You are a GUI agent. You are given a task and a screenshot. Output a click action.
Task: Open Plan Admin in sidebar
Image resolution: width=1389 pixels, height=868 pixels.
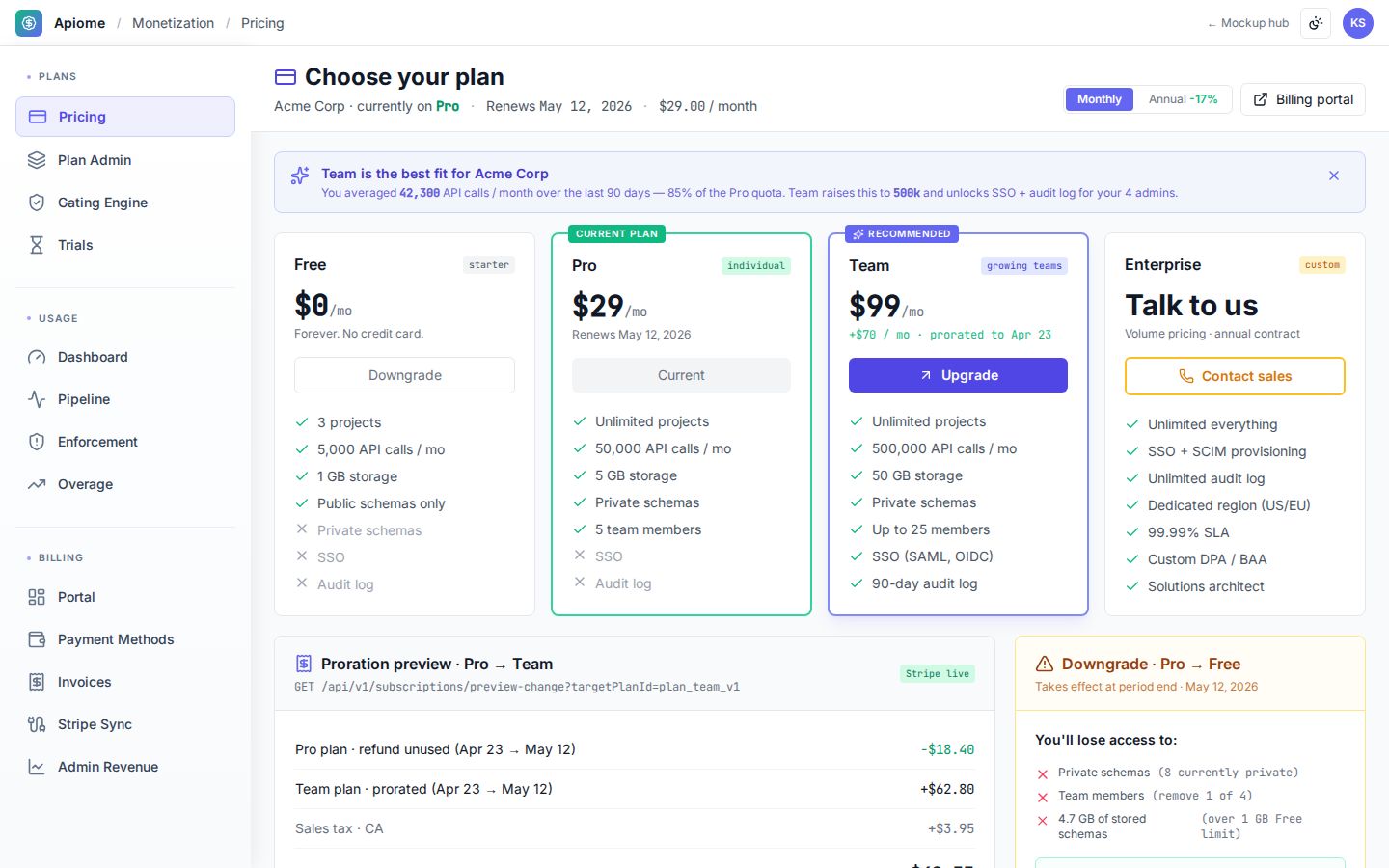pos(125,160)
